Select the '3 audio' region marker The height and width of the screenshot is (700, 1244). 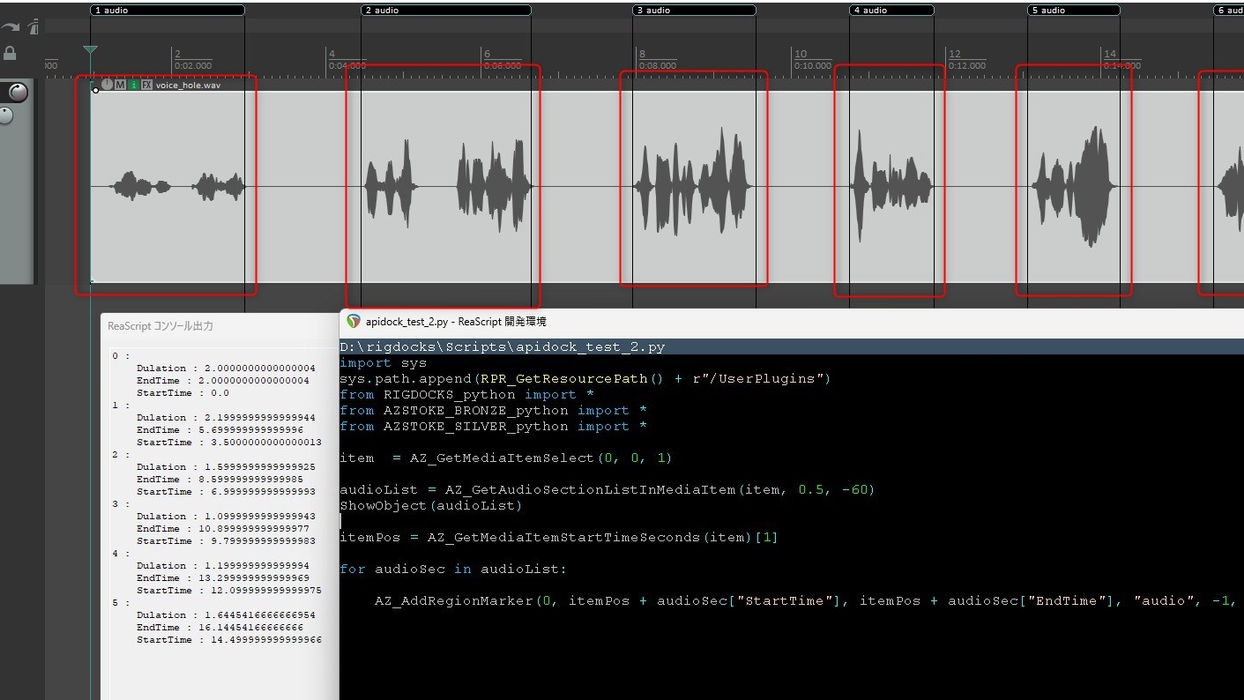coord(694,10)
